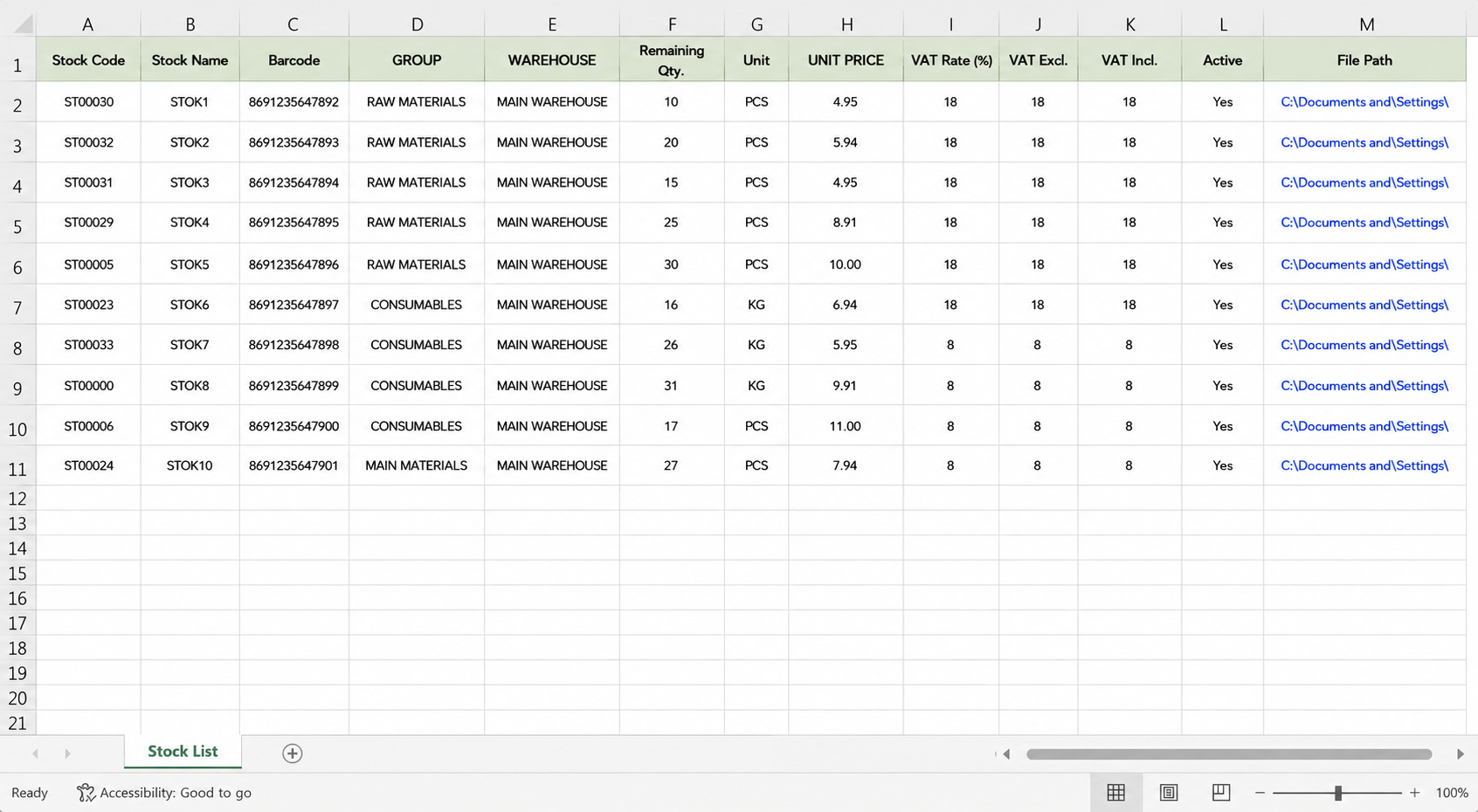
Task: Click the zoom slider handle
Action: (1337, 793)
